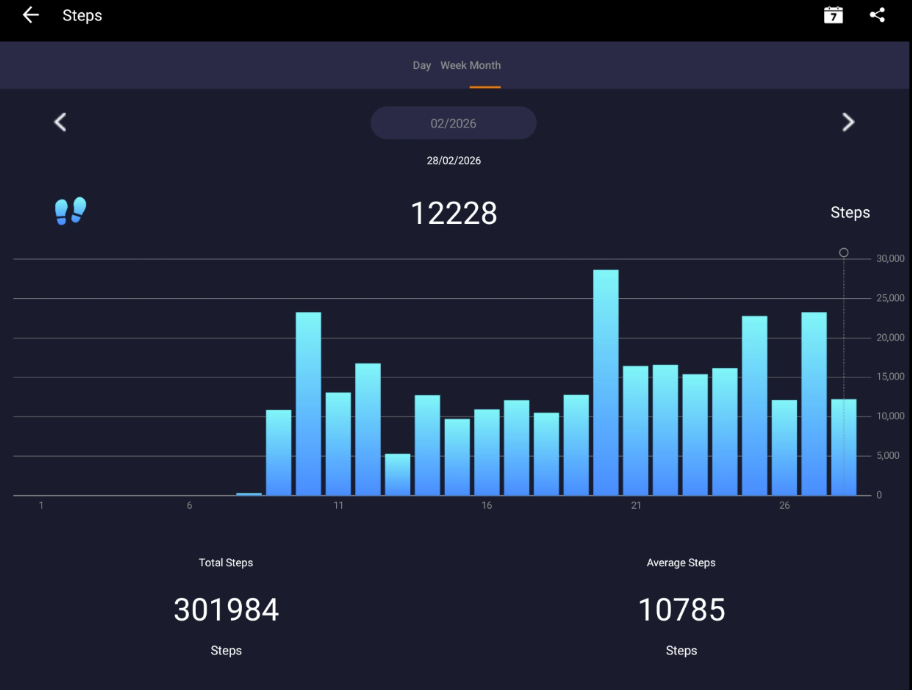This screenshot has width=912, height=690.
Task: Select the shortest full bar on day 13
Action: pyautogui.click(x=398, y=475)
